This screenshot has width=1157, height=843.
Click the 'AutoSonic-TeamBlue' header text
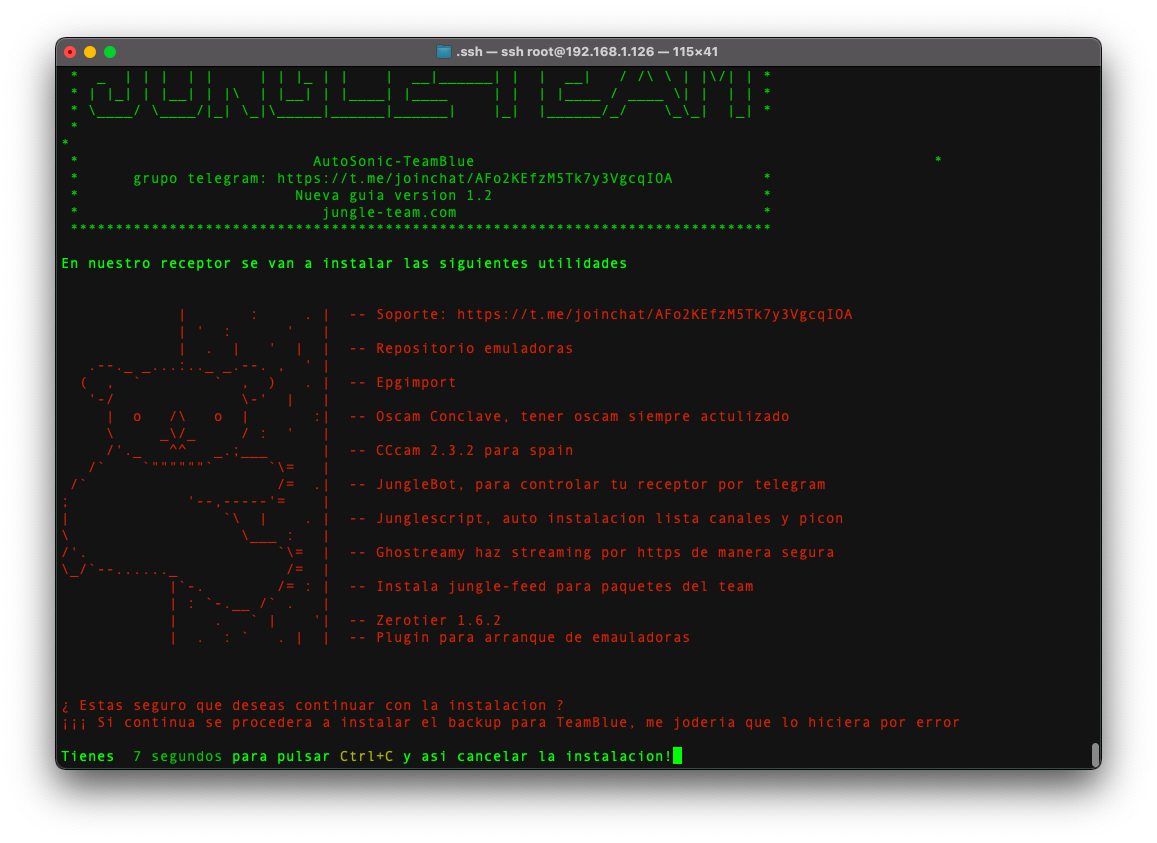393,162
